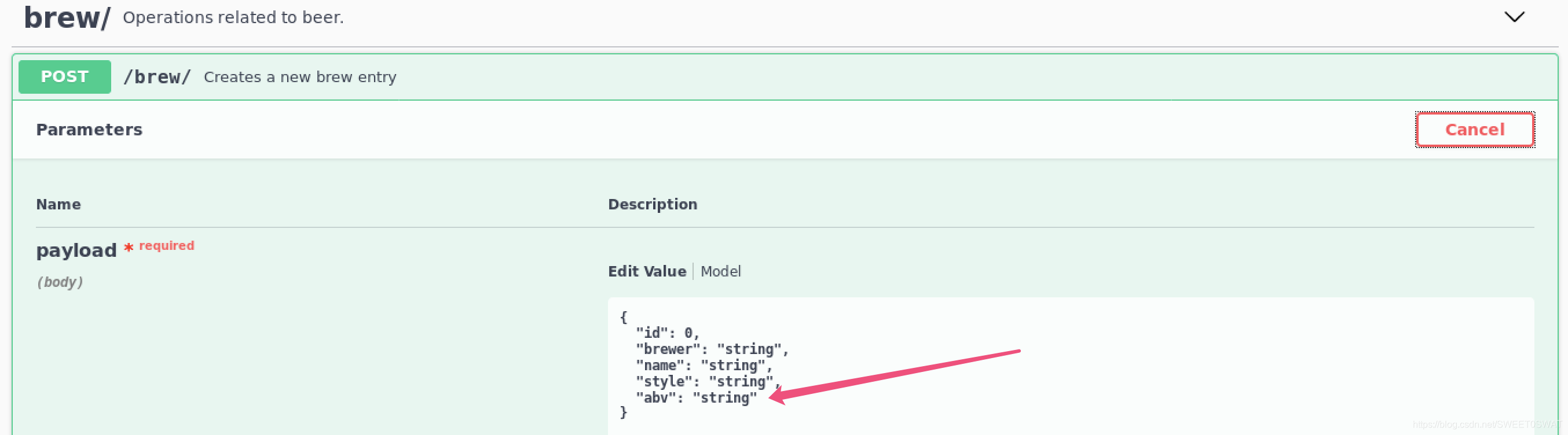Click the 'payload' parameter name
Viewport: 1568px width, 435px height.
point(76,250)
